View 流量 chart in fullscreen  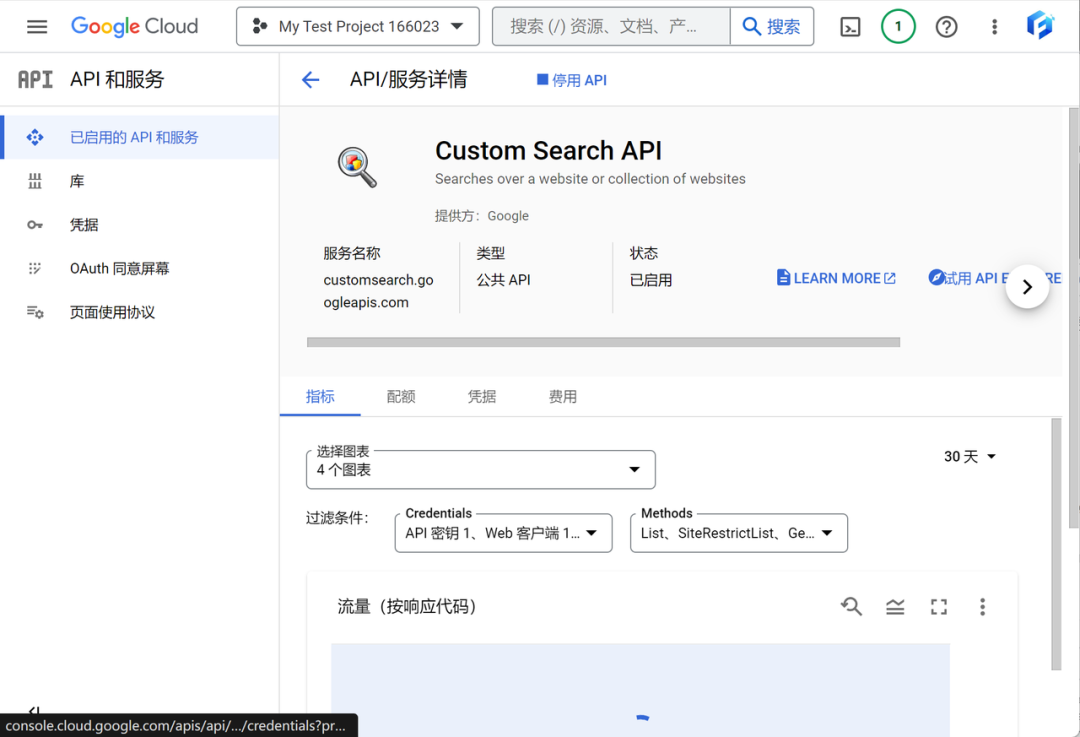click(939, 607)
